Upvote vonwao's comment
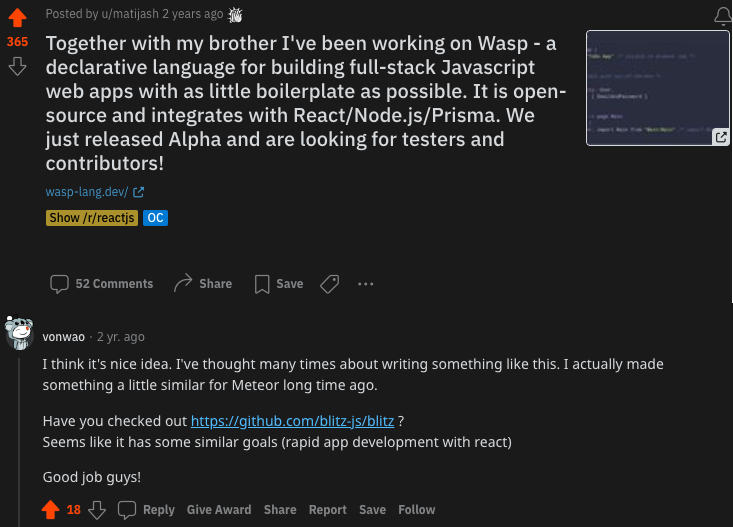Image resolution: width=733 pixels, height=527 pixels. pos(51,510)
